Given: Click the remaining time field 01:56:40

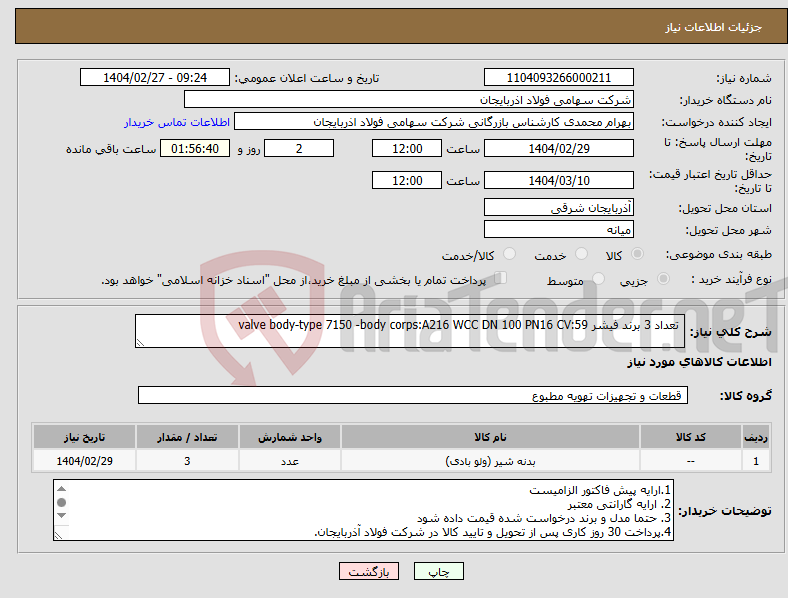Looking at the screenshot, I should point(195,148).
